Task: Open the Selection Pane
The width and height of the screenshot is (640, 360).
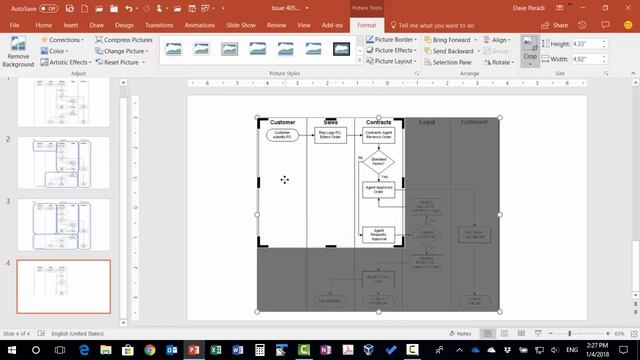Action: (448, 62)
